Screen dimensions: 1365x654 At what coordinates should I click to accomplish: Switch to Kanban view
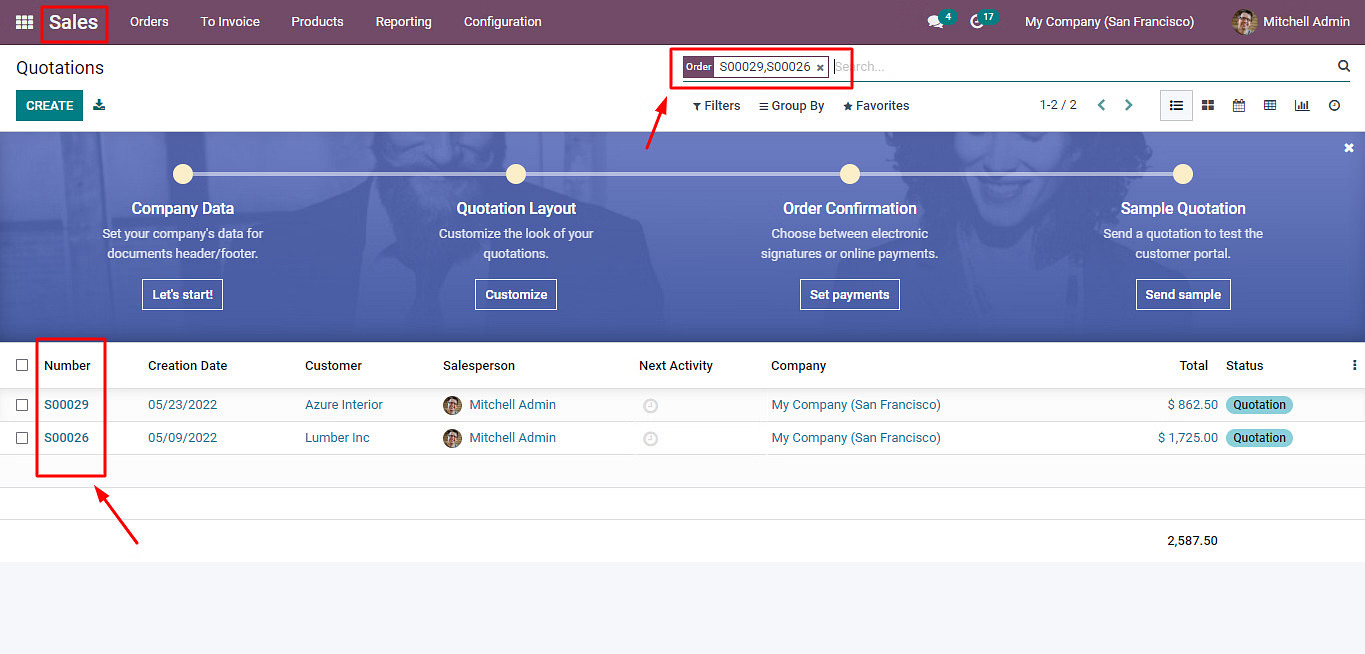click(1208, 105)
